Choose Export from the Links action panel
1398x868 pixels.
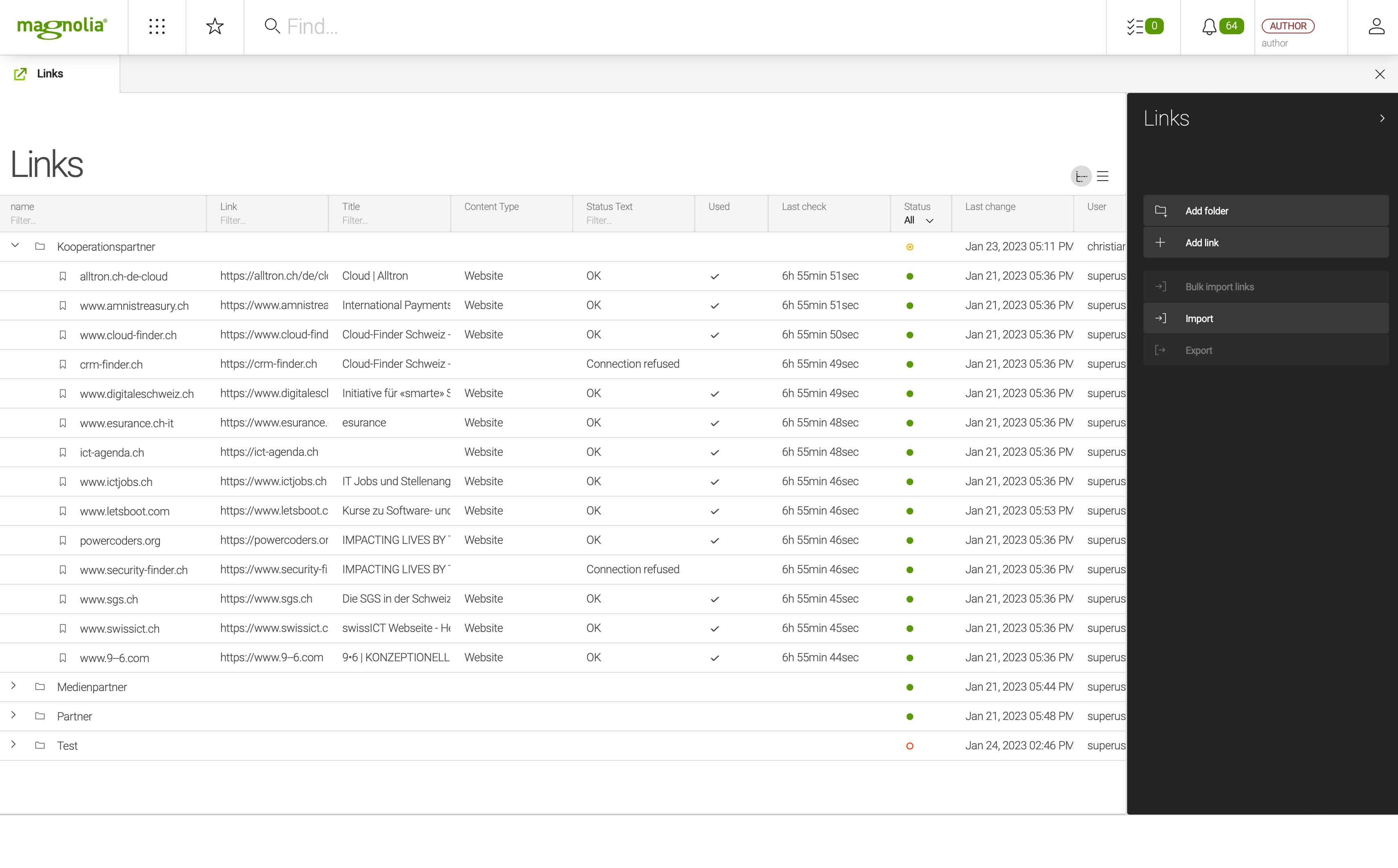click(1199, 350)
